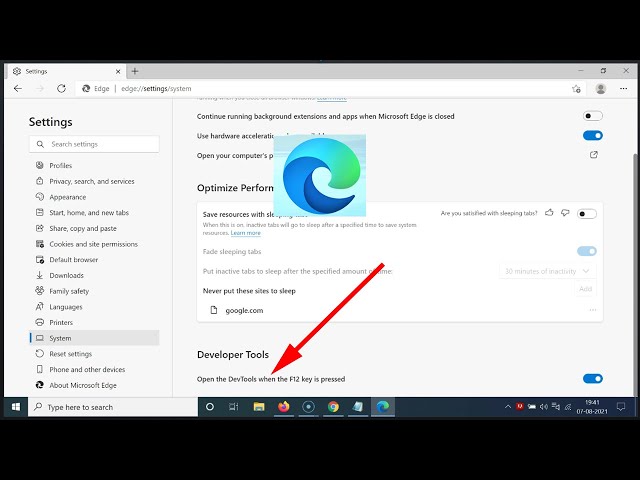Go back using the browser back arrow

coord(18,89)
